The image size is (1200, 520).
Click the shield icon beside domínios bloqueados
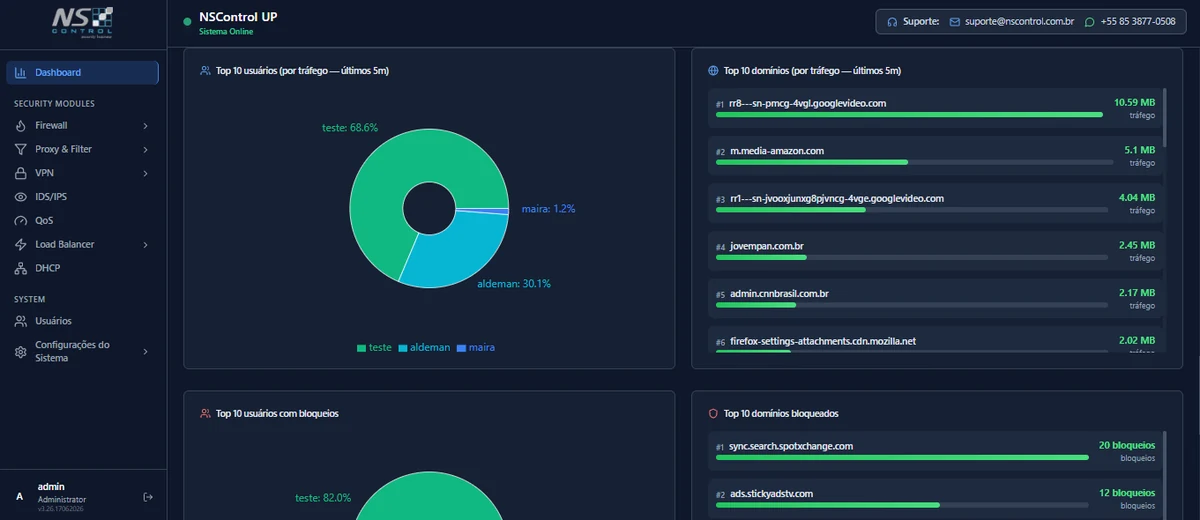point(713,413)
